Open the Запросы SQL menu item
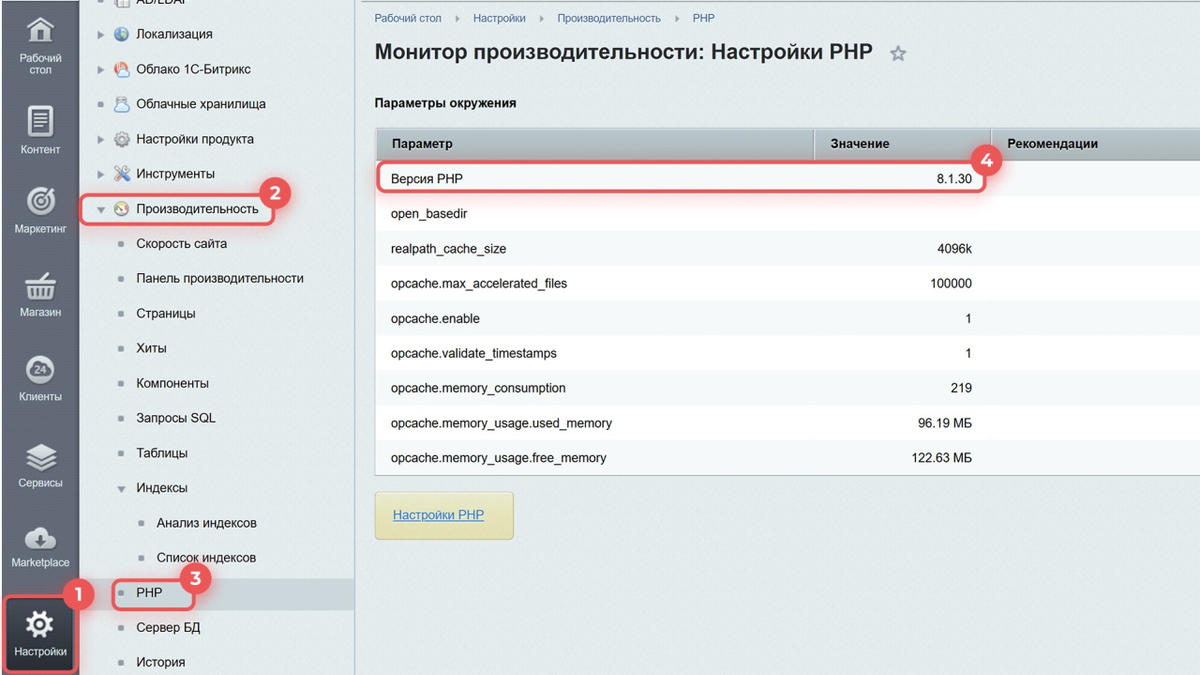This screenshot has width=1200, height=675. coord(175,418)
